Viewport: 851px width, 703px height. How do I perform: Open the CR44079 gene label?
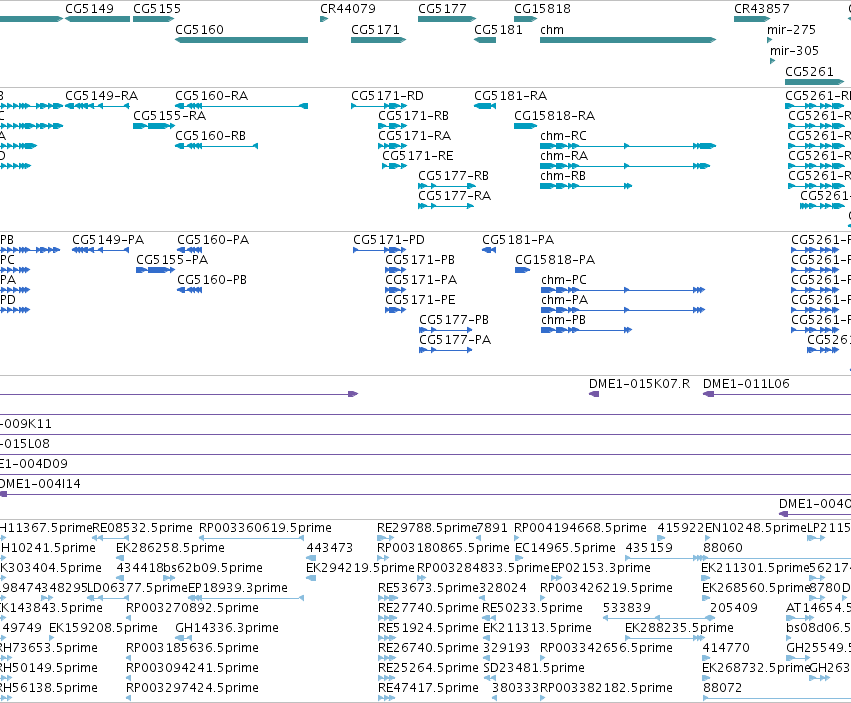348,9
